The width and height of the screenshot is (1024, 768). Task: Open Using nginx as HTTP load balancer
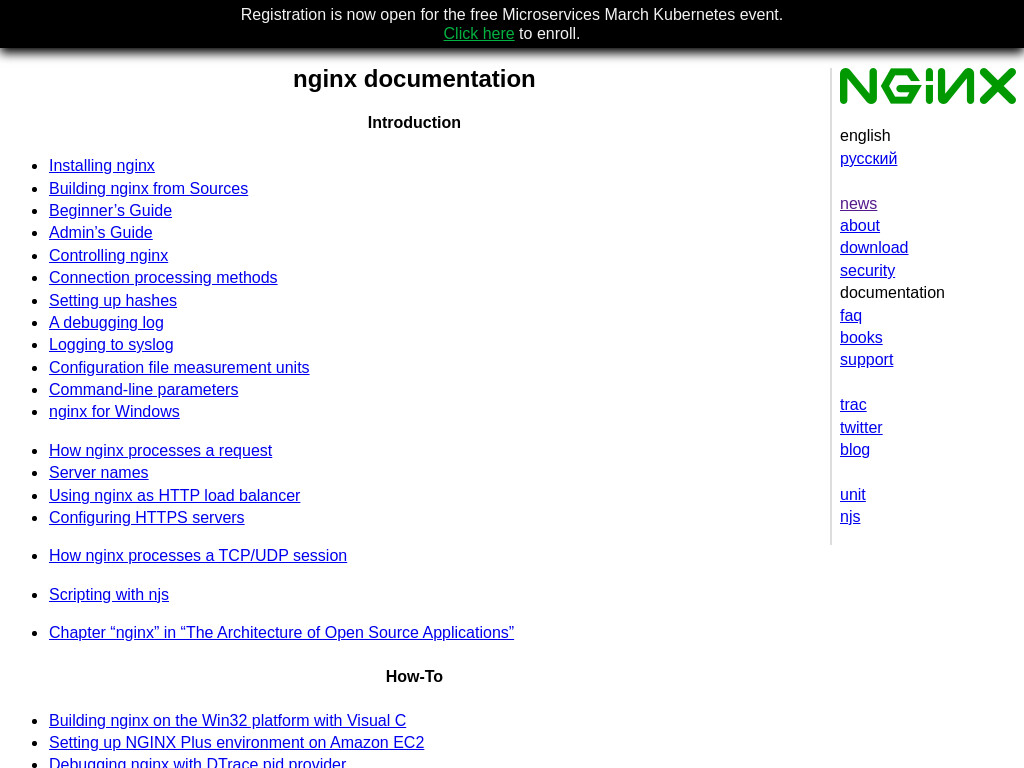174,496
